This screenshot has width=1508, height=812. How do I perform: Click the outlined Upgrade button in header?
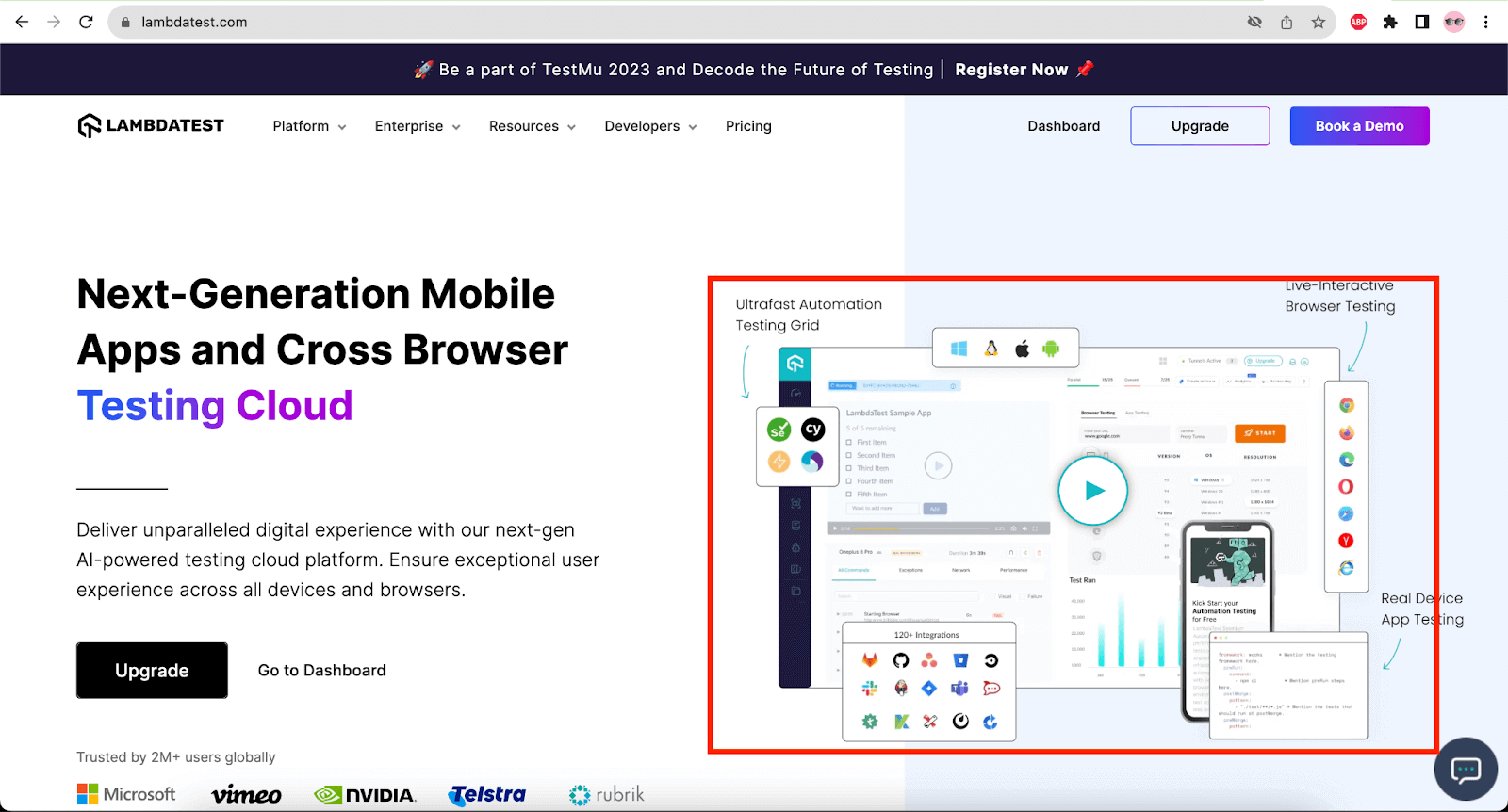[x=1200, y=126]
